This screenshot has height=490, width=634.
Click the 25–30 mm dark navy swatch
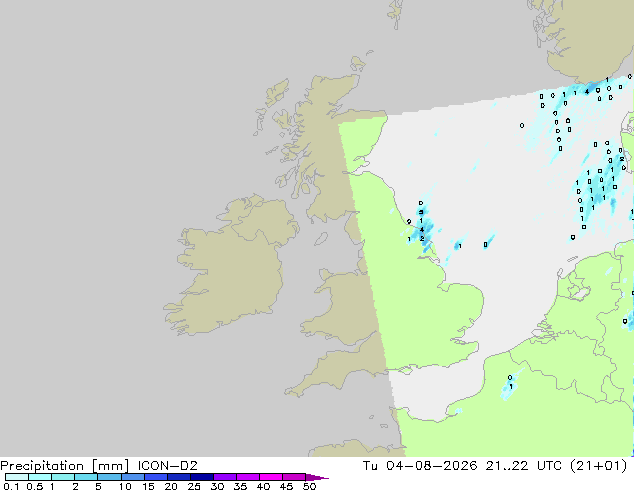pyautogui.click(x=202, y=477)
